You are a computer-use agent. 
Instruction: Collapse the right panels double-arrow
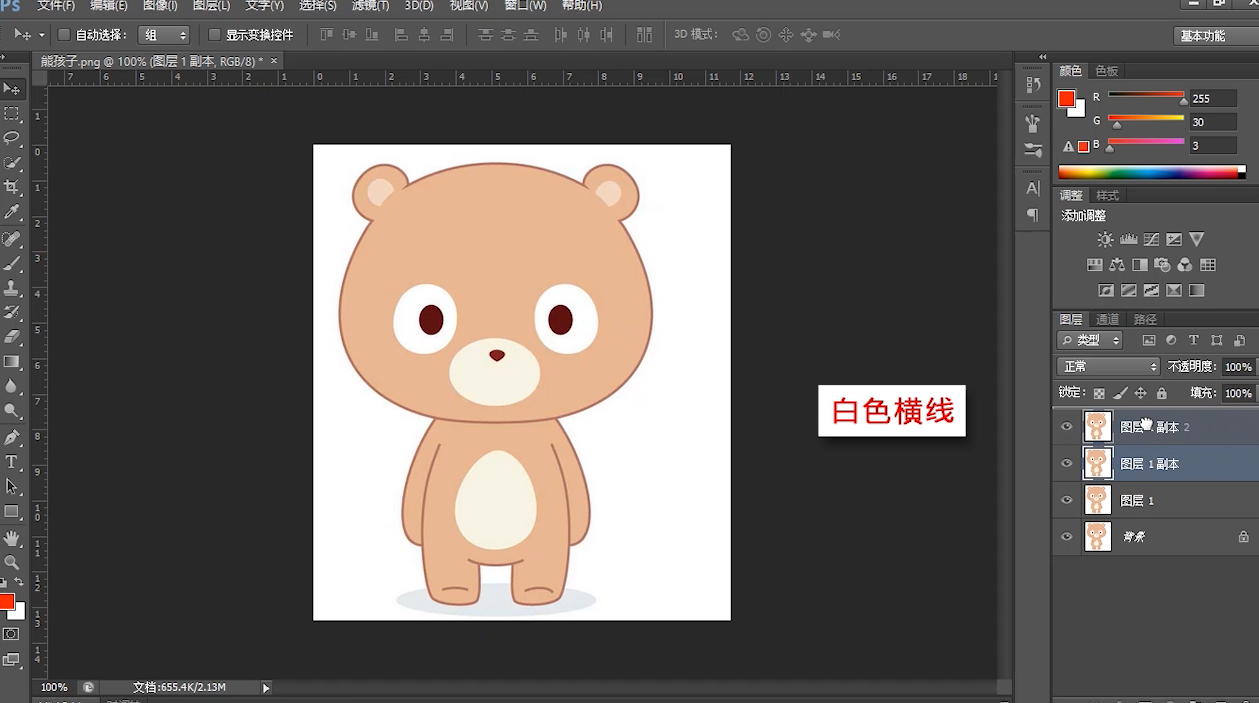pyautogui.click(x=1043, y=57)
